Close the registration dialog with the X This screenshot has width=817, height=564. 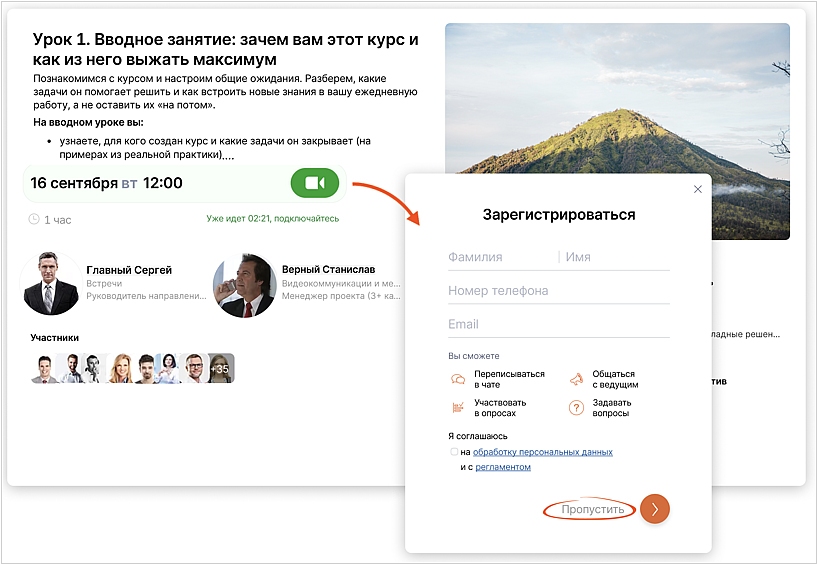(x=698, y=189)
